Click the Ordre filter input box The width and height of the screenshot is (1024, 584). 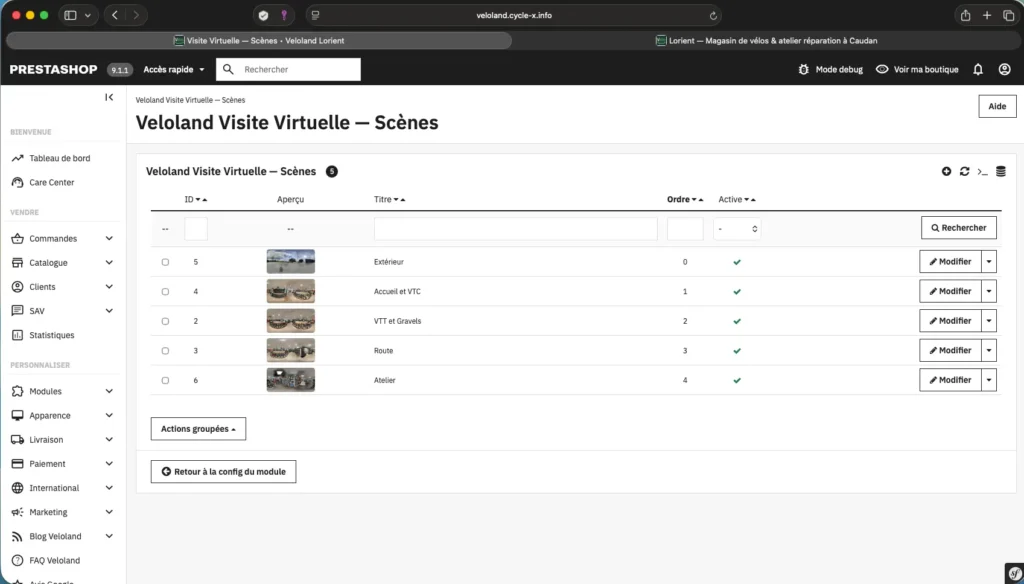685,229
